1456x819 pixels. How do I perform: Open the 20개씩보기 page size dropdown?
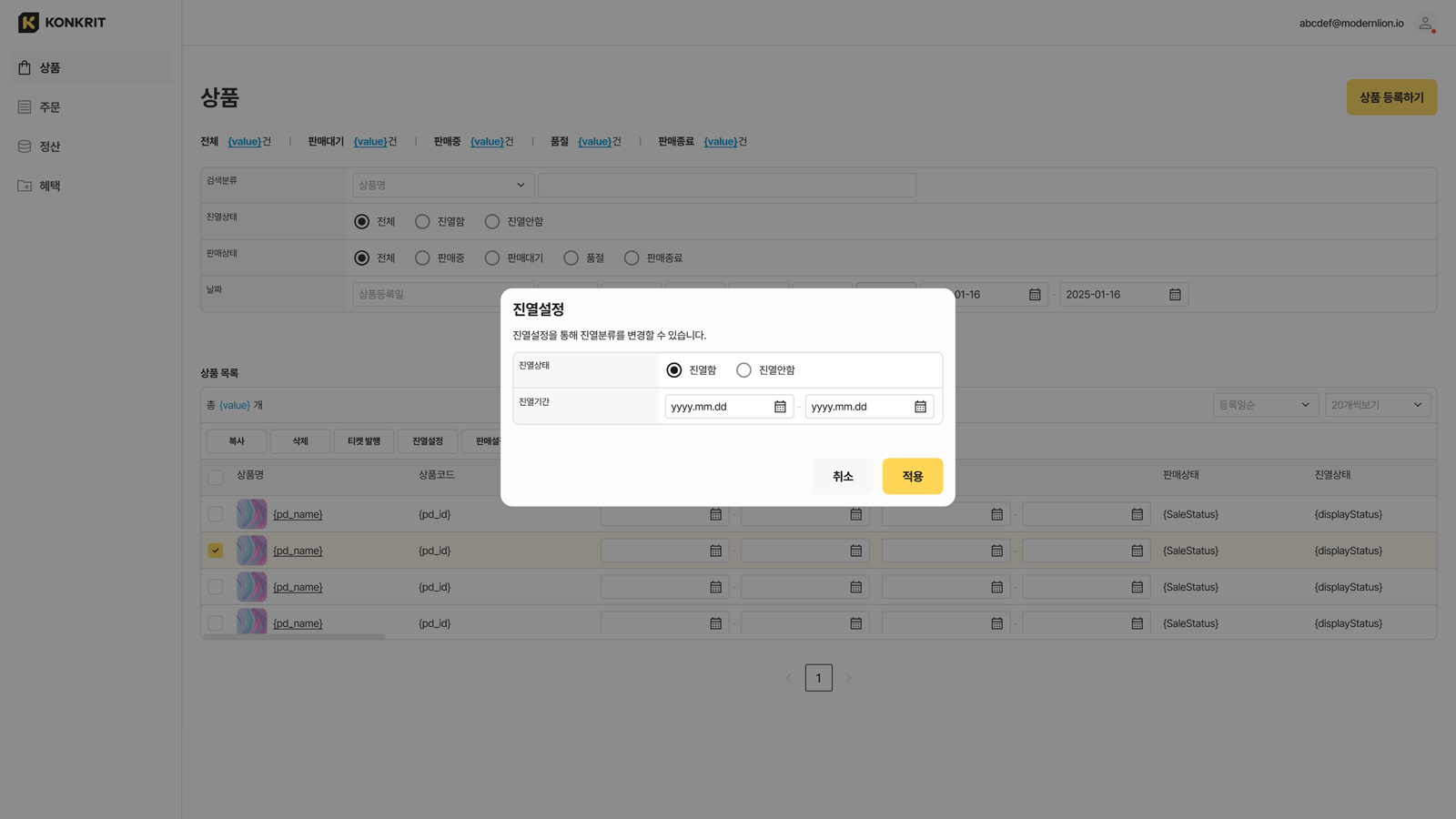point(1378,405)
